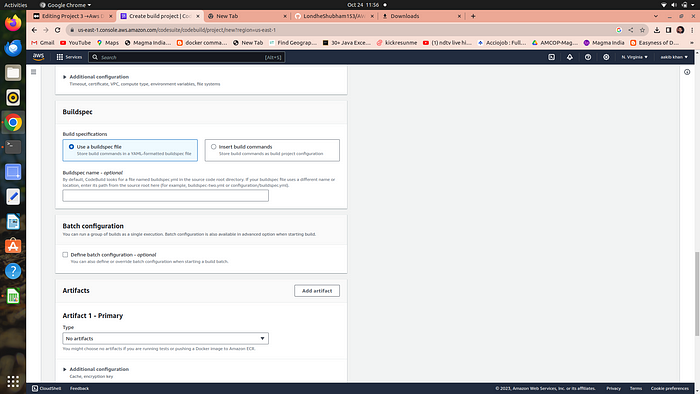Open the YouTube bookmark
This screenshot has height=394, width=700.
(x=75, y=43)
